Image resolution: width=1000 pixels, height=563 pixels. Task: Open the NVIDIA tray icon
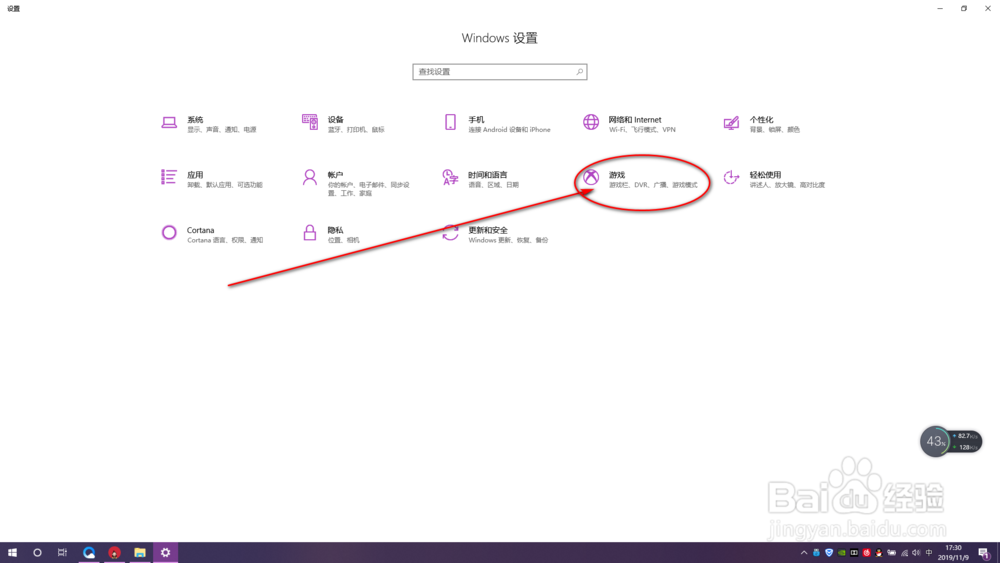[x=842, y=553]
